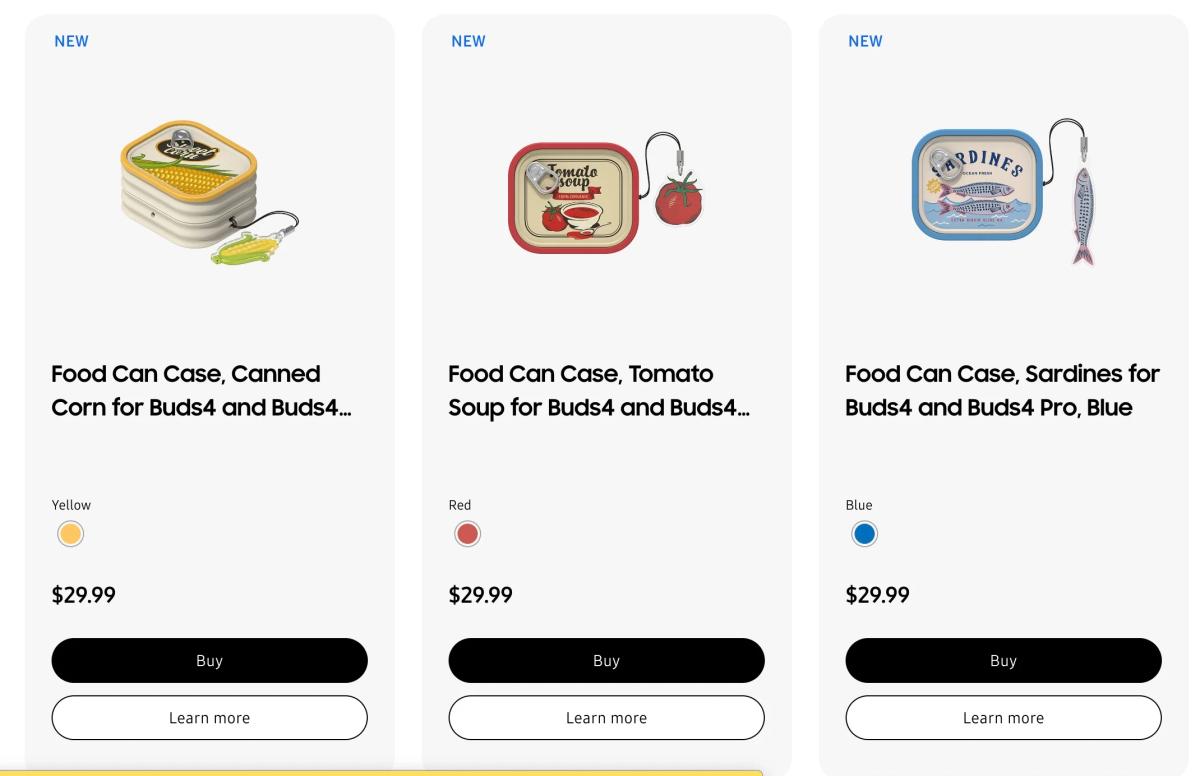Click the NEW badge on the sardines card

pyautogui.click(x=865, y=41)
